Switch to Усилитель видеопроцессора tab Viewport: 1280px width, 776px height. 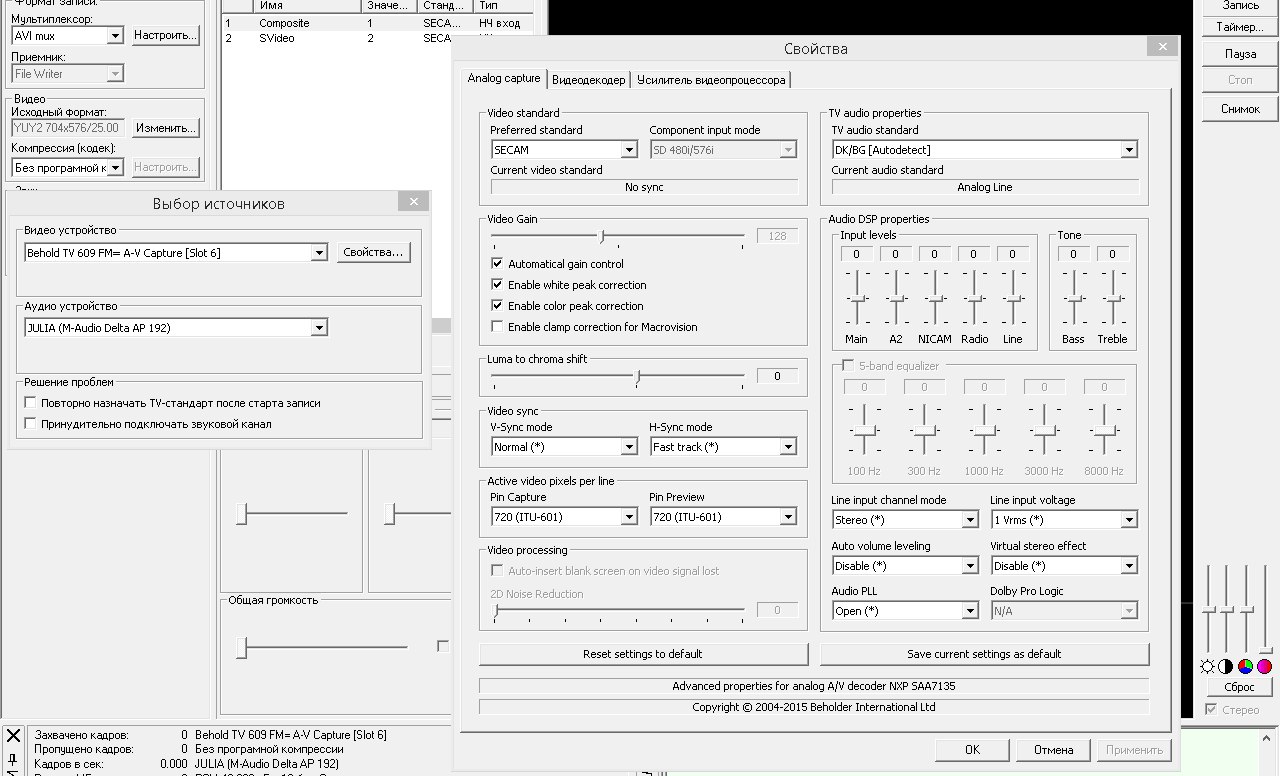click(711, 80)
